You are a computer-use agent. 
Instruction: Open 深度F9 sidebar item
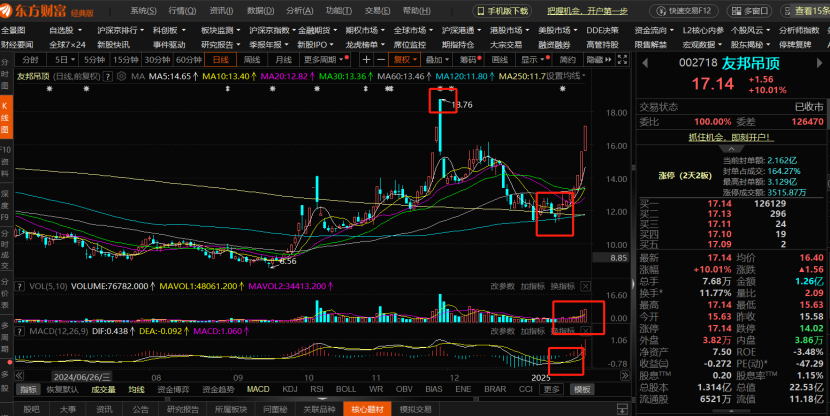click(5, 204)
